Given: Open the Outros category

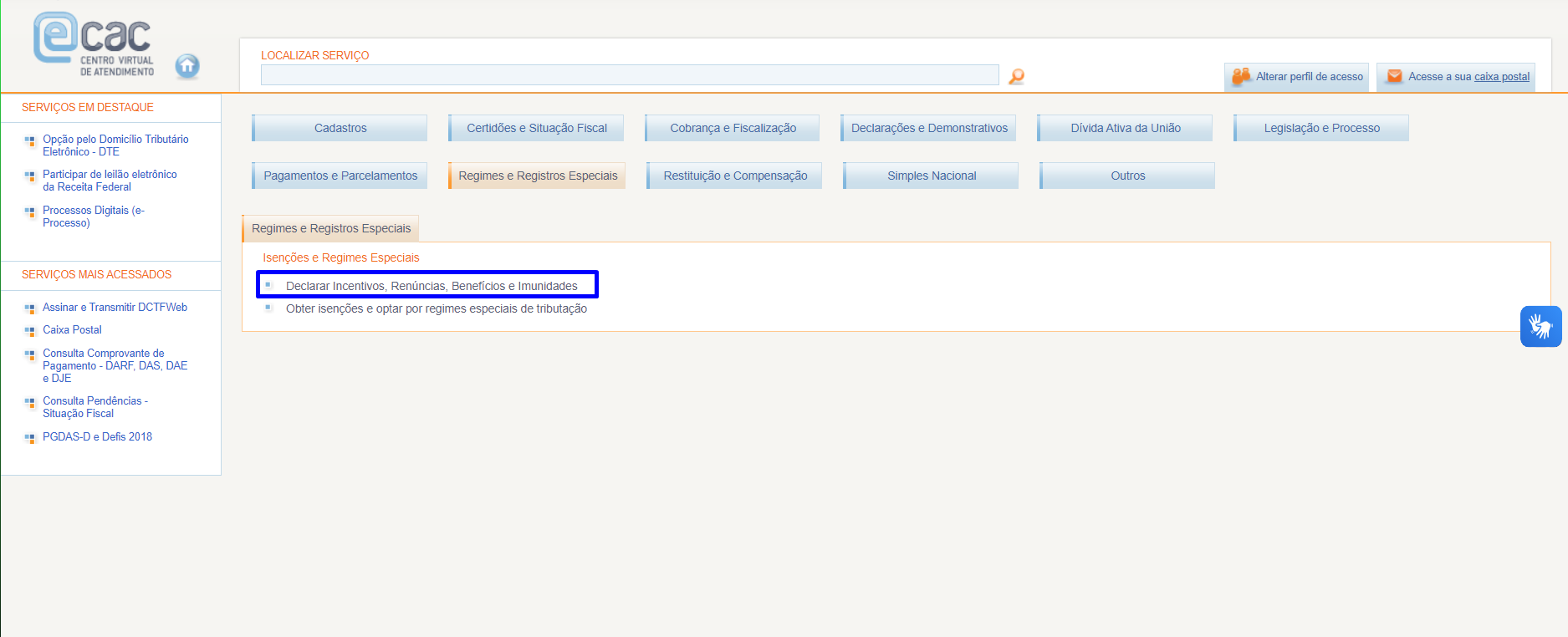Looking at the screenshot, I should [1127, 176].
